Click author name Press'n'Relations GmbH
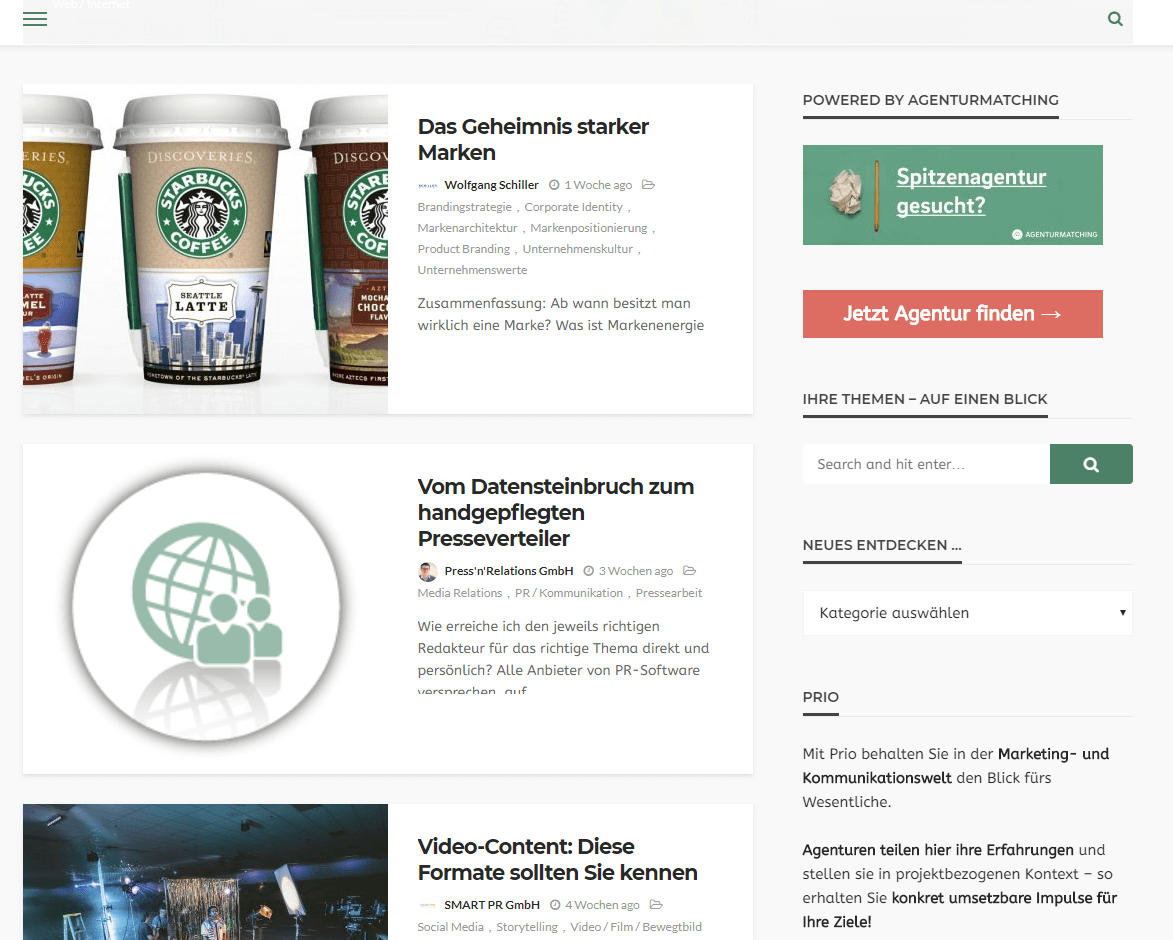Viewport: 1173px width, 940px height. pyautogui.click(x=509, y=571)
